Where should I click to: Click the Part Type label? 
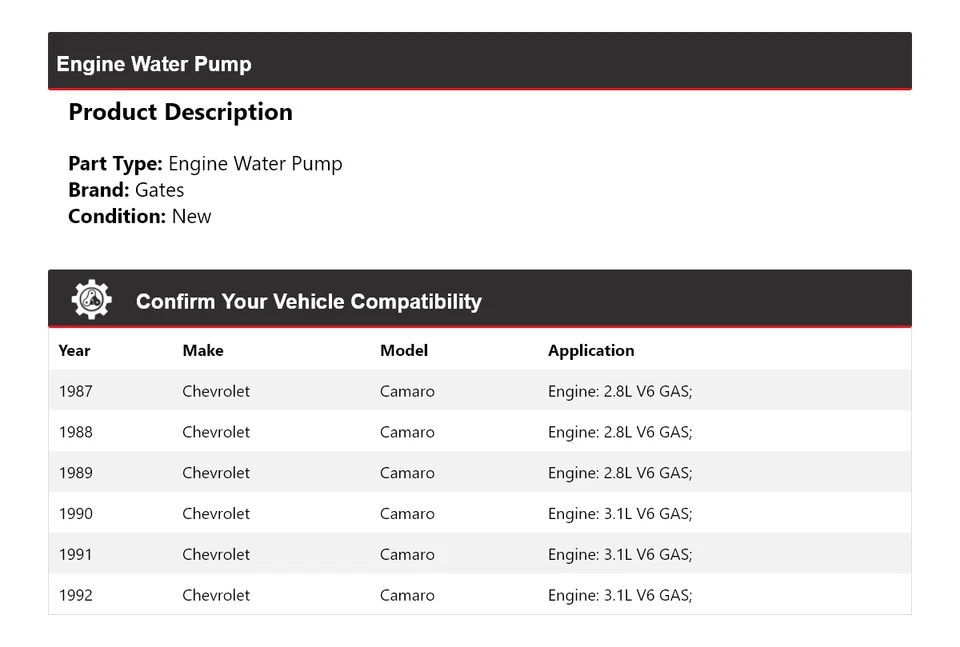[115, 164]
